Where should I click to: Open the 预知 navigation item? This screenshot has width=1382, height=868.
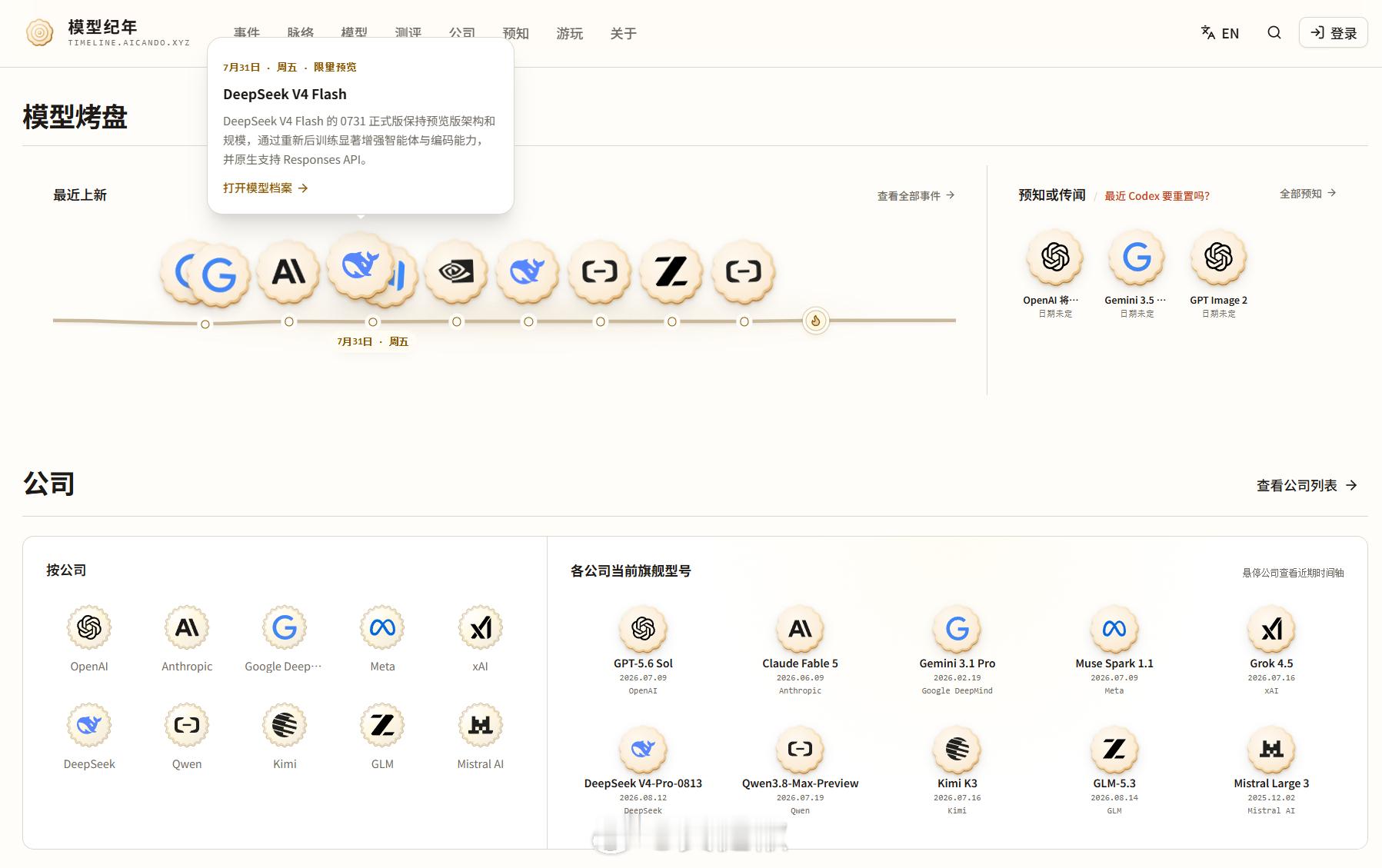(515, 34)
